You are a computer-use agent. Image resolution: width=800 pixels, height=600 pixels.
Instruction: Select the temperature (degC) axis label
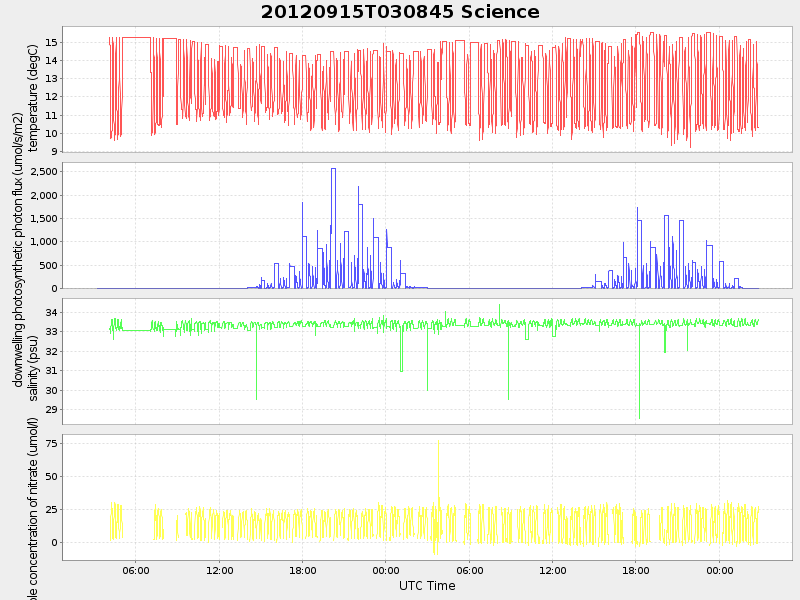(x=33, y=98)
